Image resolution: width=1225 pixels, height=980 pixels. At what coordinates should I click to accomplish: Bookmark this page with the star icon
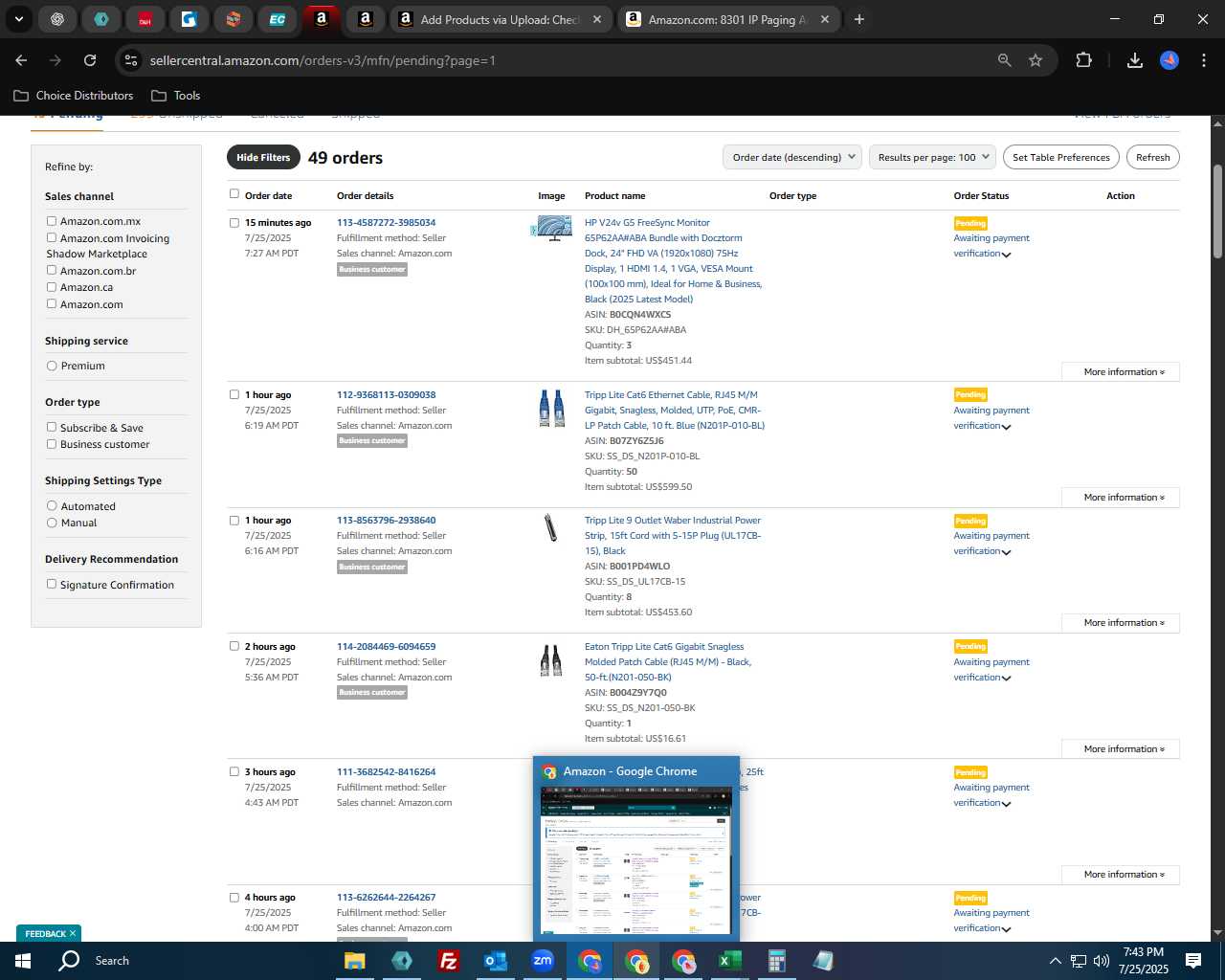pyautogui.click(x=1036, y=60)
